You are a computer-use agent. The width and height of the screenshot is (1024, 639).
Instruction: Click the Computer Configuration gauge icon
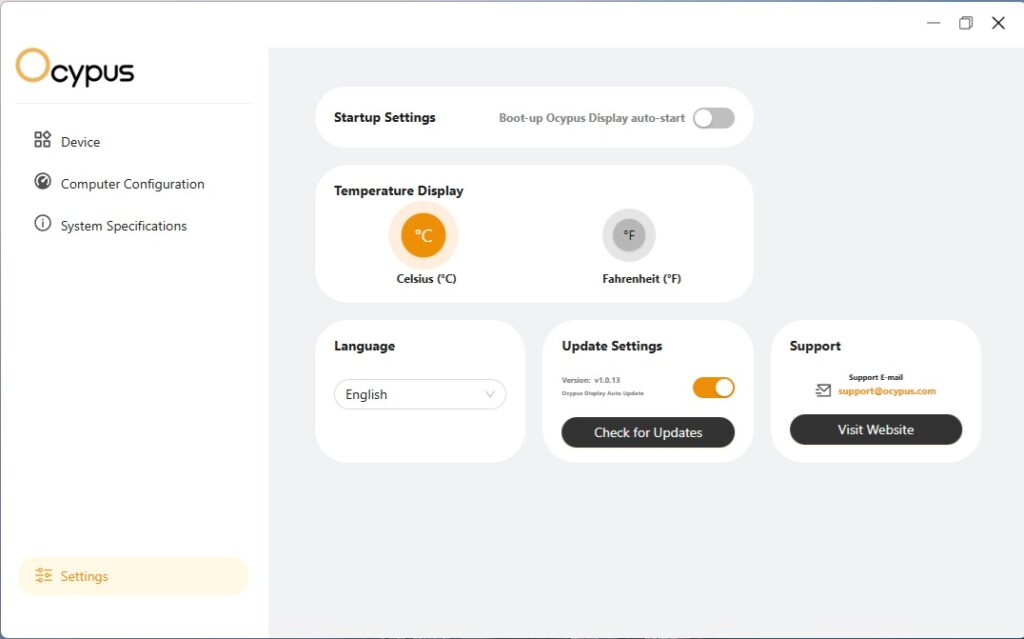click(x=42, y=182)
